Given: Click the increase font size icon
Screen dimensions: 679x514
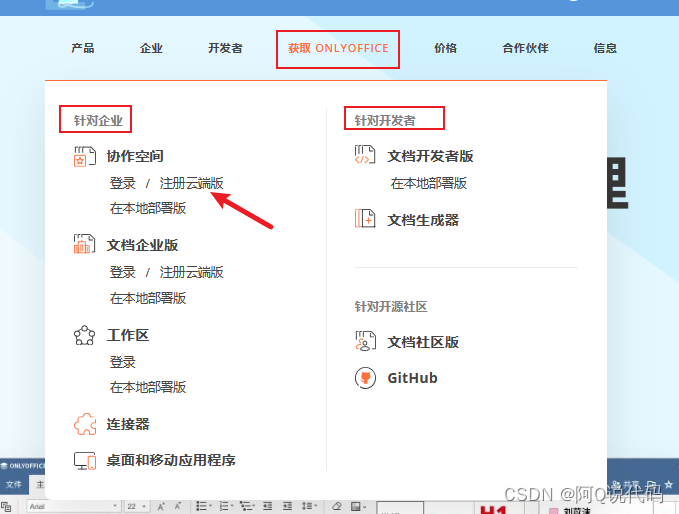Looking at the screenshot, I should 161,506.
